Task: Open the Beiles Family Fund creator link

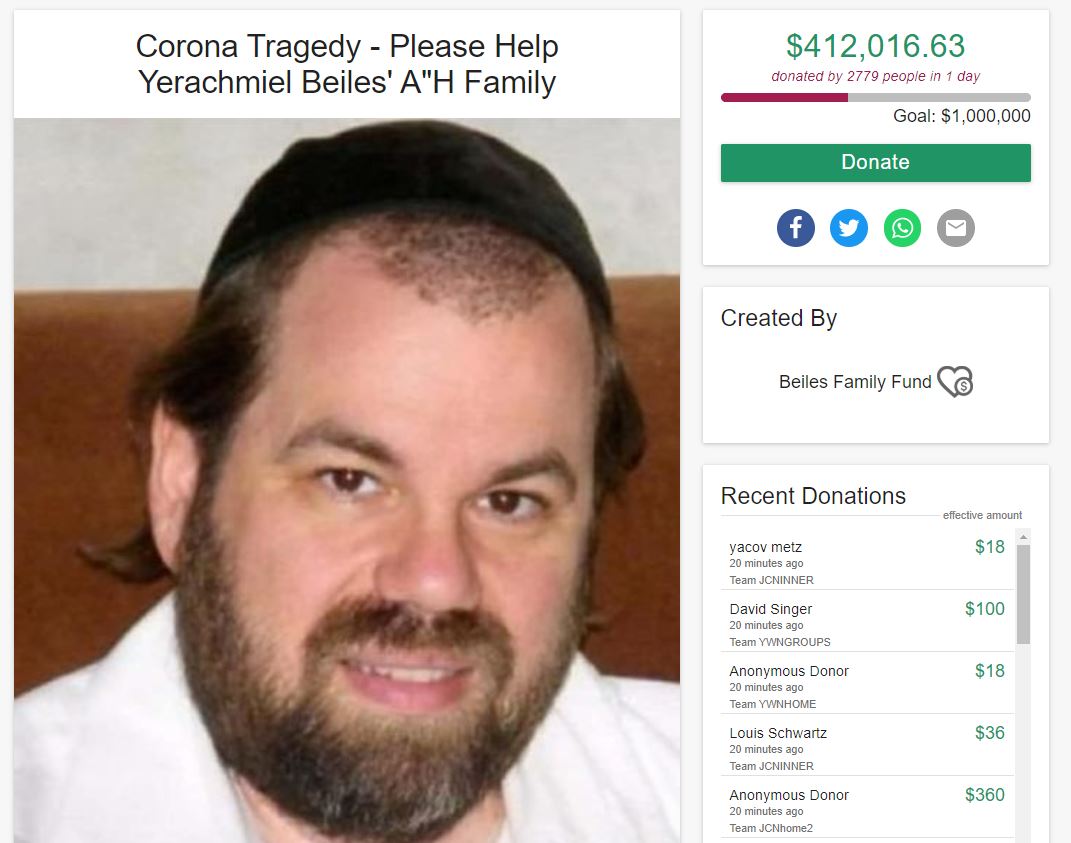Action: (855, 382)
